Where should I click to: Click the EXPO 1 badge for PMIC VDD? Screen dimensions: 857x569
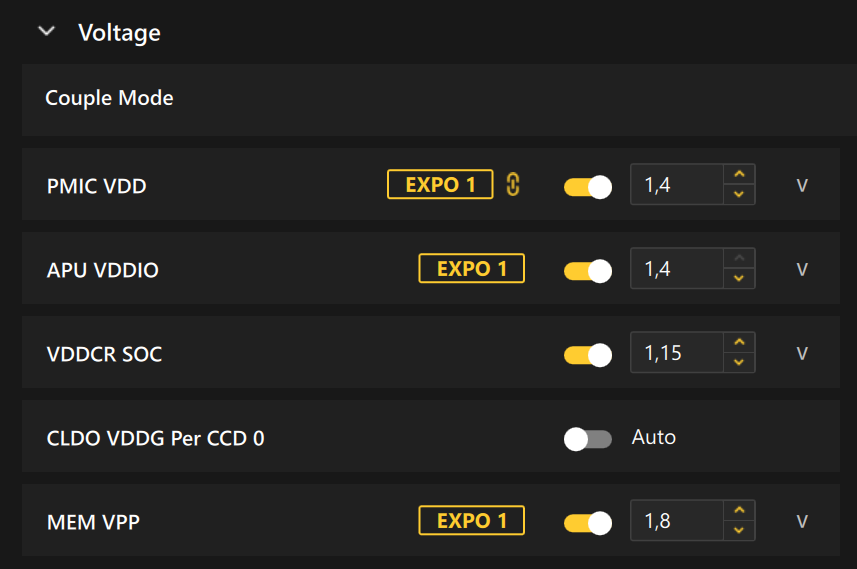(440, 185)
